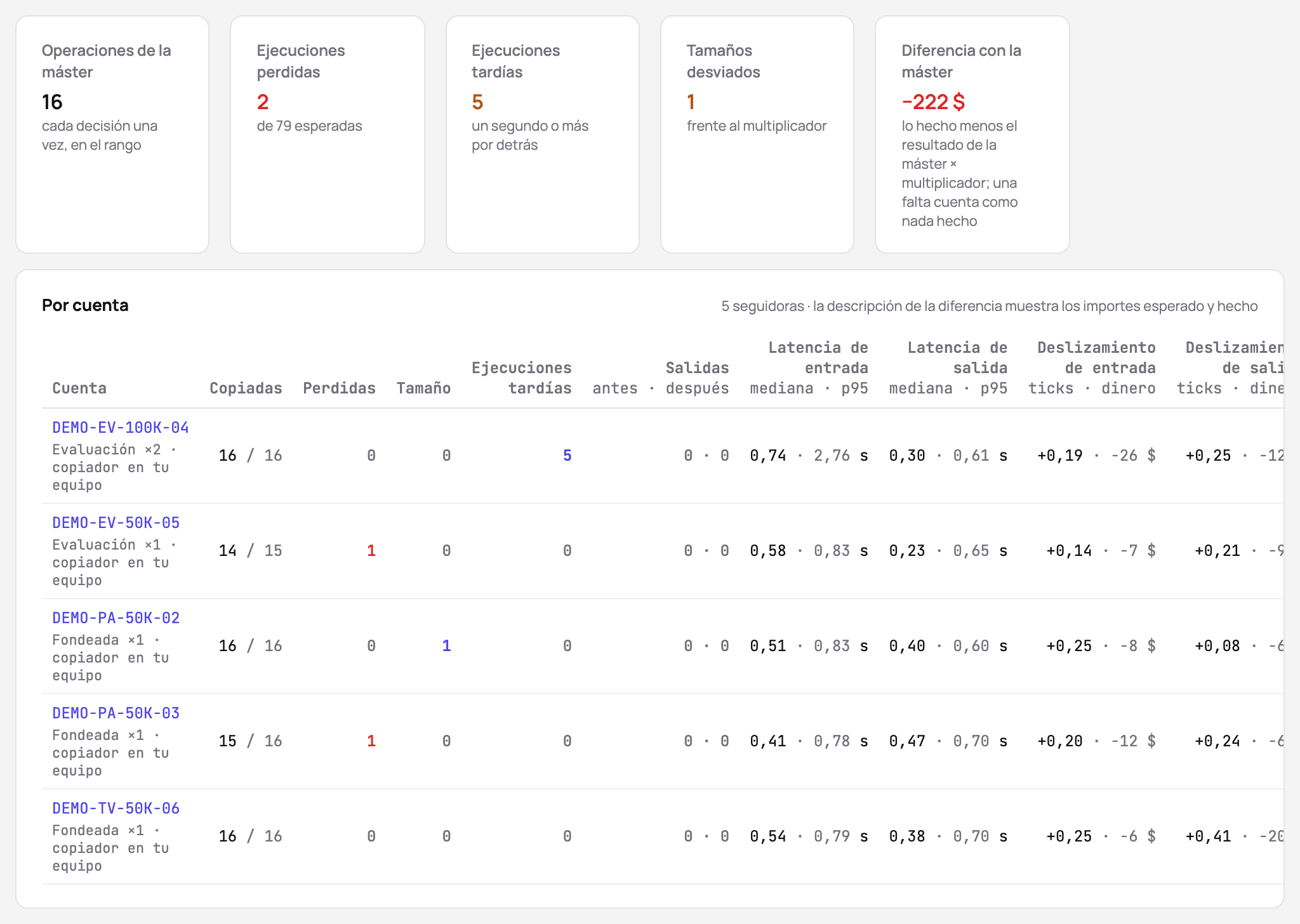Click the Latencia de salida column header

pos(948,368)
